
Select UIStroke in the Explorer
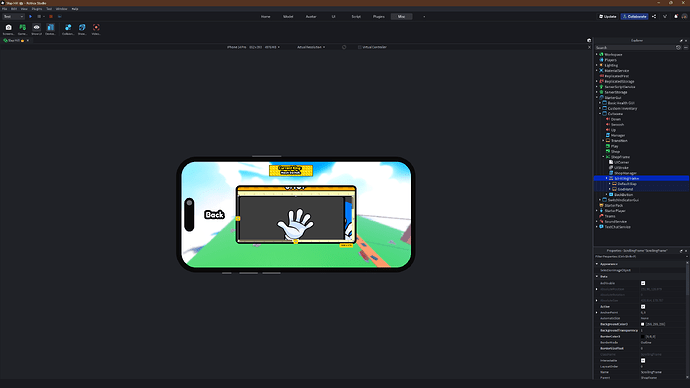tap(621, 168)
